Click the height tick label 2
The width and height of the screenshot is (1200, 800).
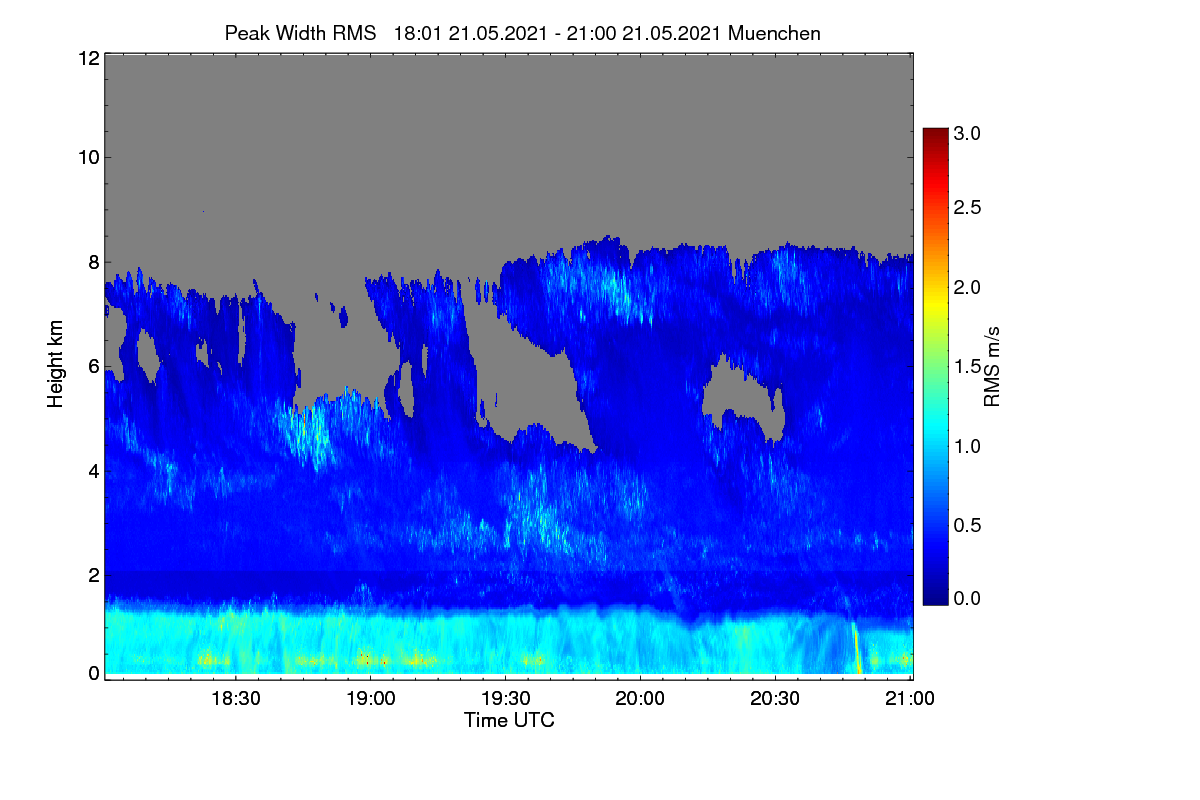tap(93, 575)
